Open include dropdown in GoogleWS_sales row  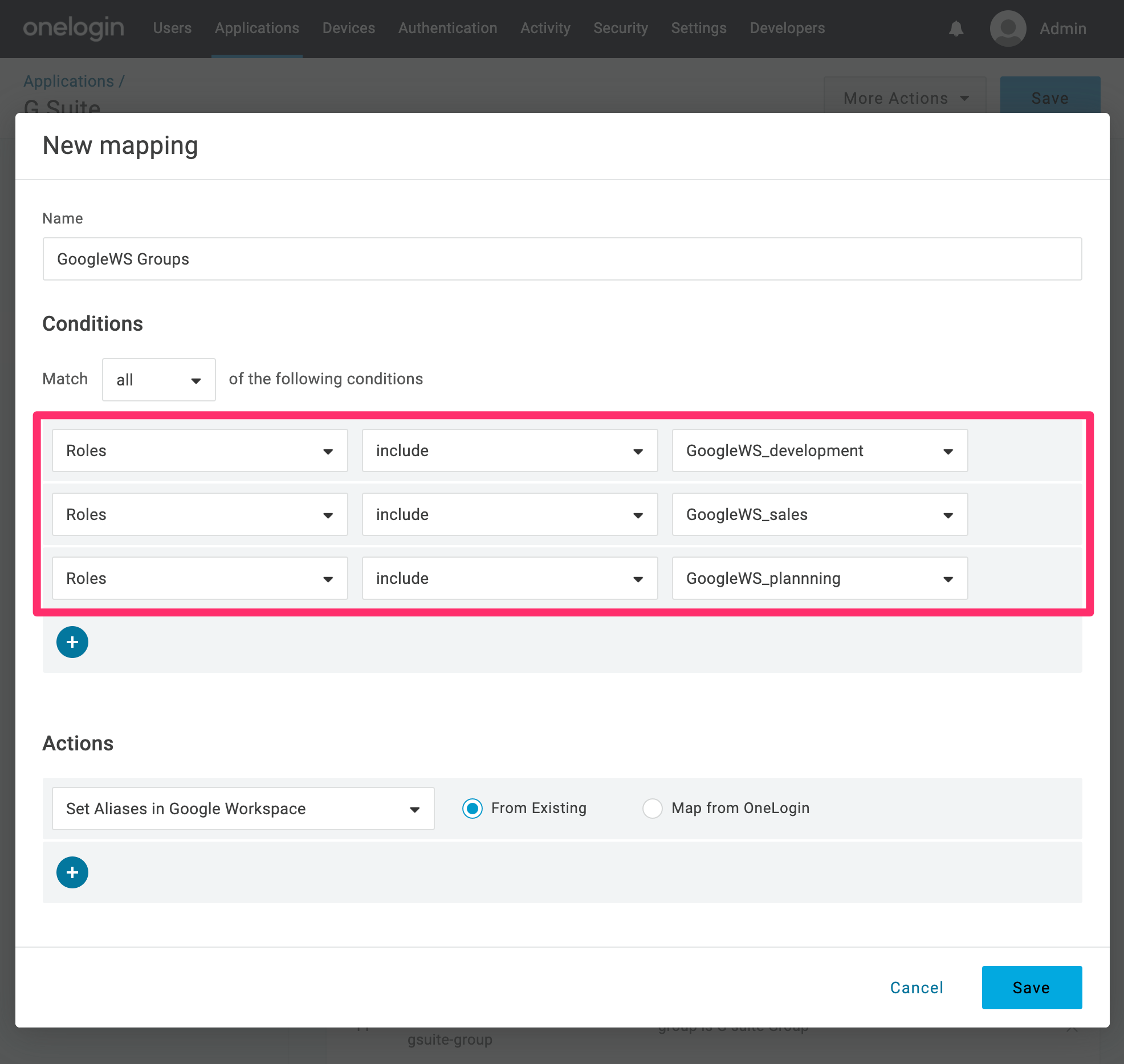[x=510, y=514]
